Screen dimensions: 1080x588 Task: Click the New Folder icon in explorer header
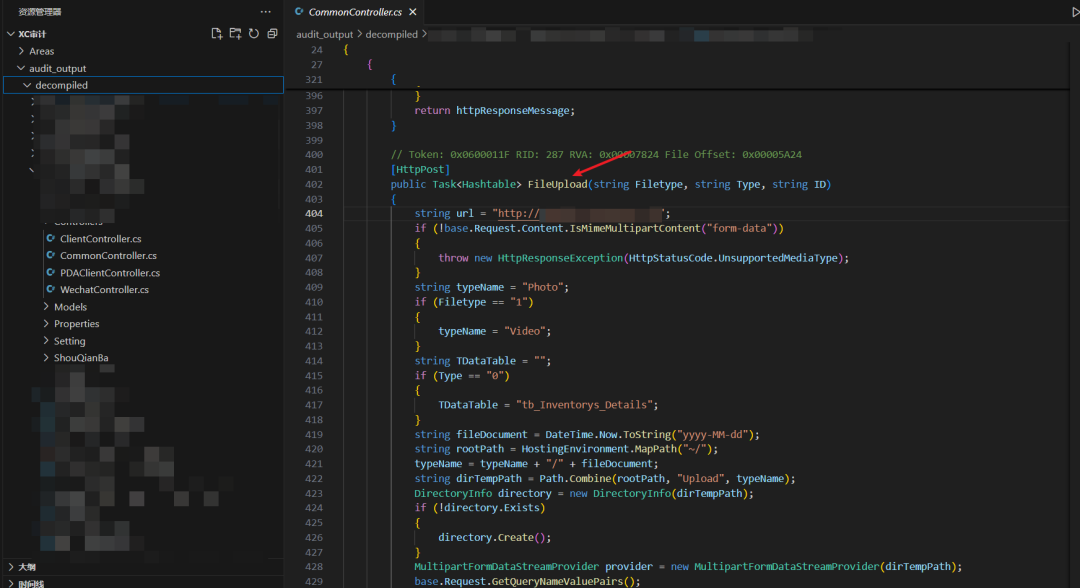236,34
